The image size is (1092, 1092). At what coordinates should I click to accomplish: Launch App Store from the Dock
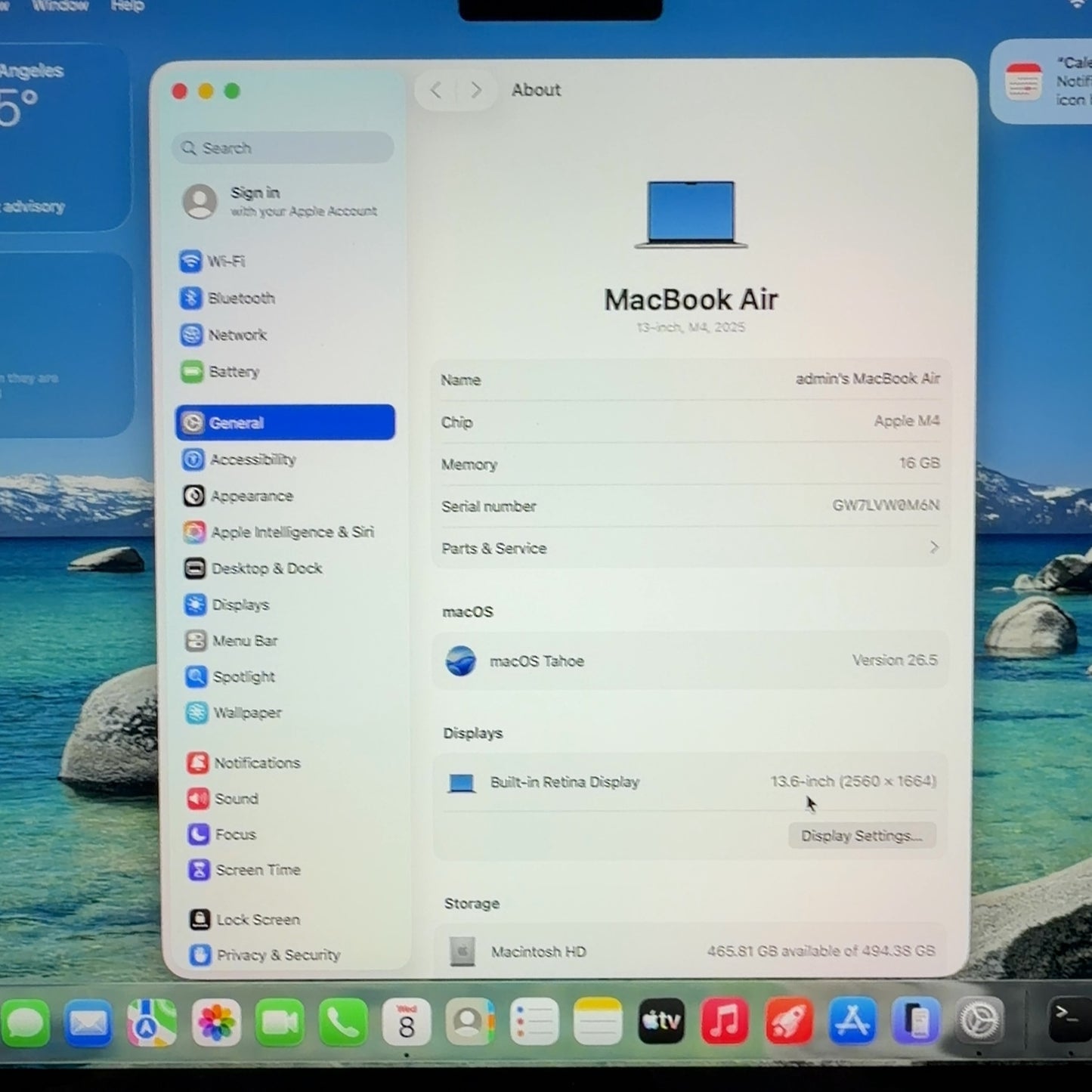pyautogui.click(x=852, y=1022)
